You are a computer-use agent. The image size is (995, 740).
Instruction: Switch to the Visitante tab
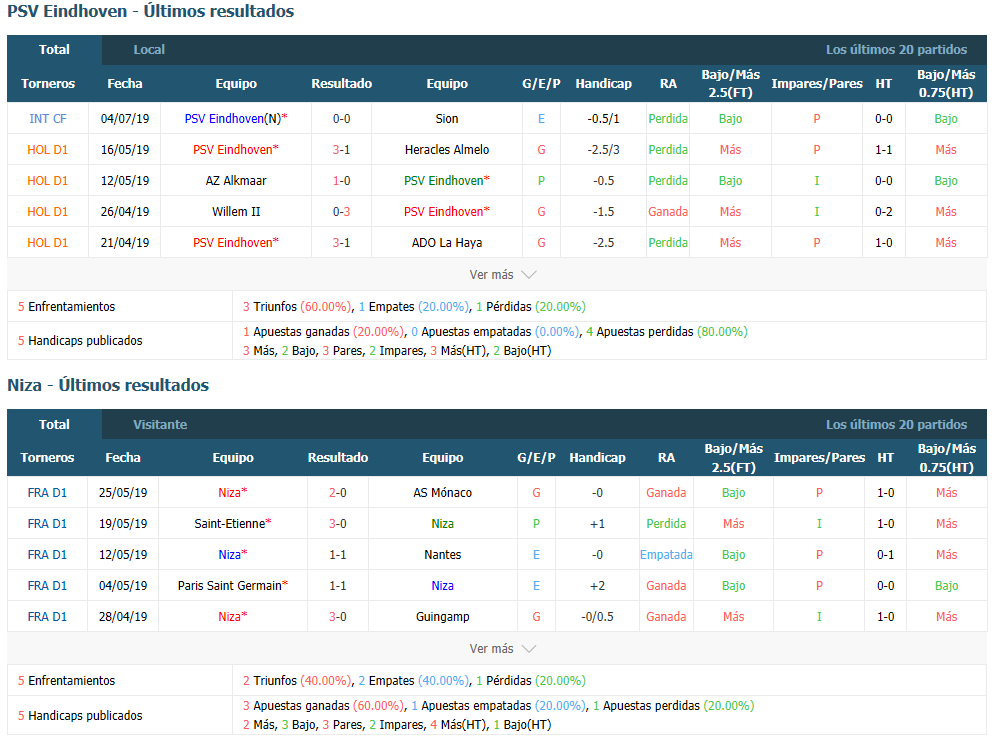click(x=160, y=425)
